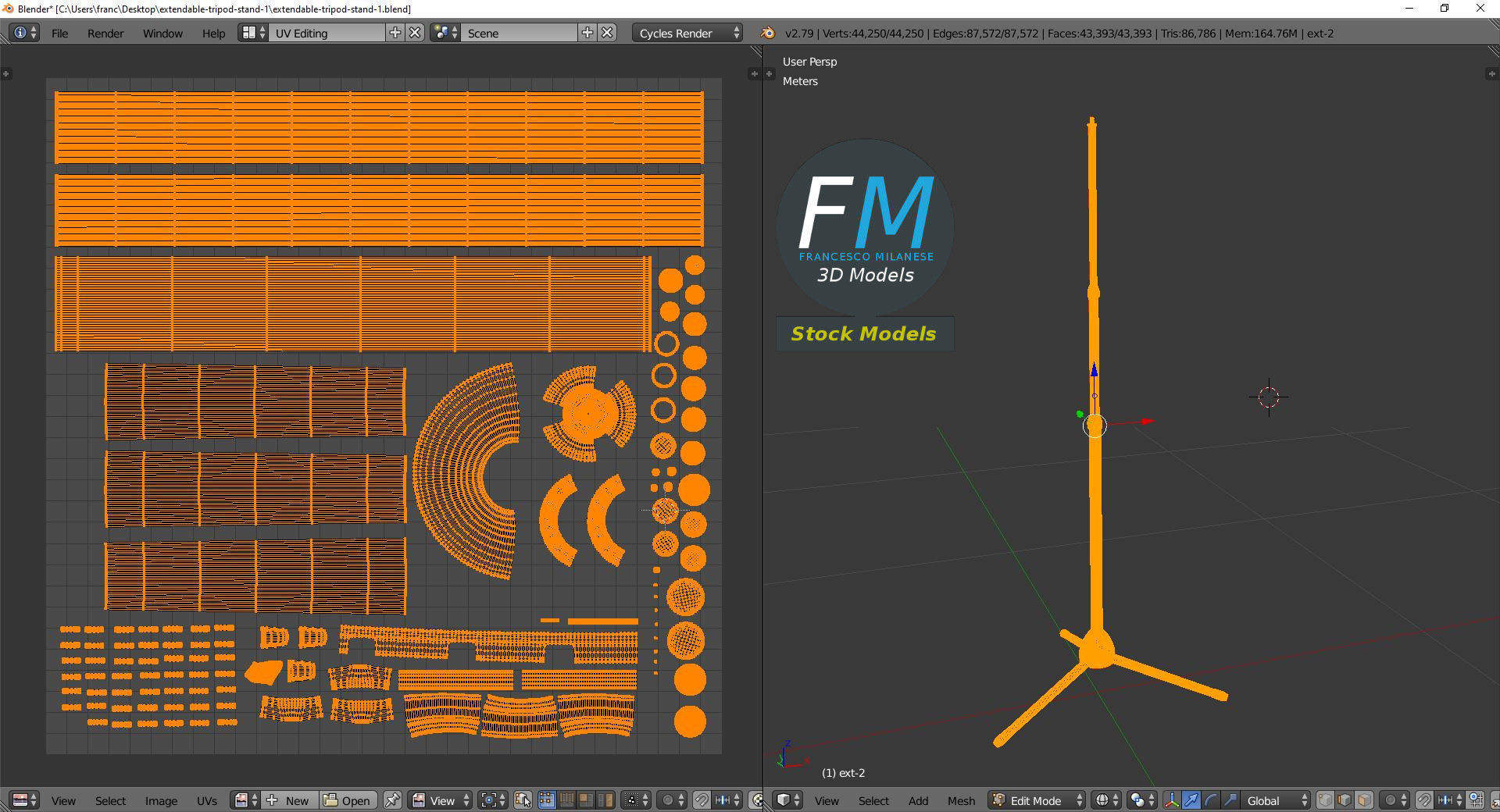This screenshot has height=812, width=1500.
Task: Click the Open image button
Action: [x=348, y=800]
